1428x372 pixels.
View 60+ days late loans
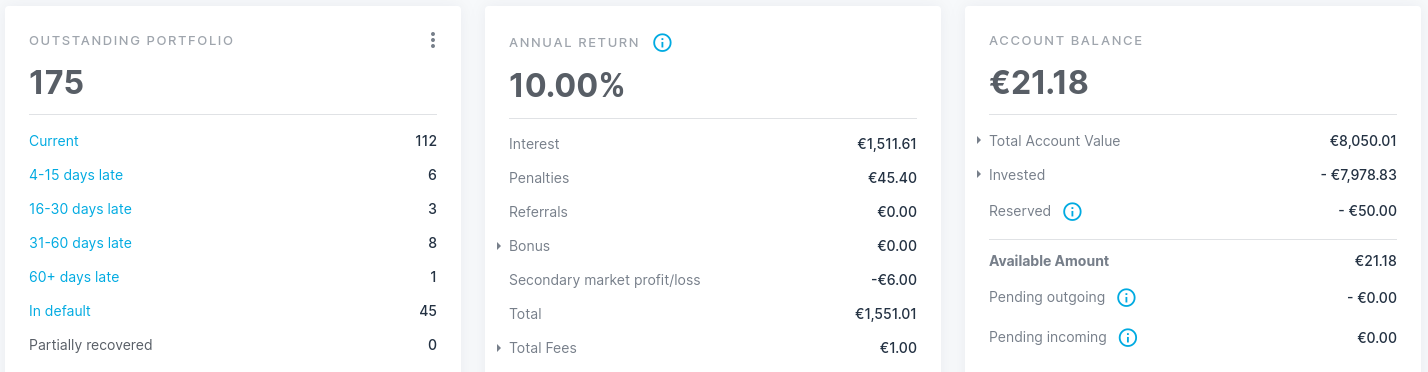[x=74, y=277]
